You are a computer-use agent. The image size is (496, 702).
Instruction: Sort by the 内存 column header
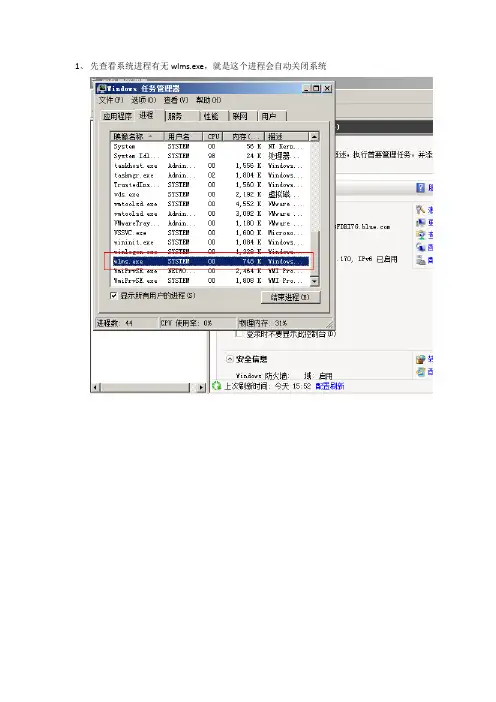coord(244,136)
